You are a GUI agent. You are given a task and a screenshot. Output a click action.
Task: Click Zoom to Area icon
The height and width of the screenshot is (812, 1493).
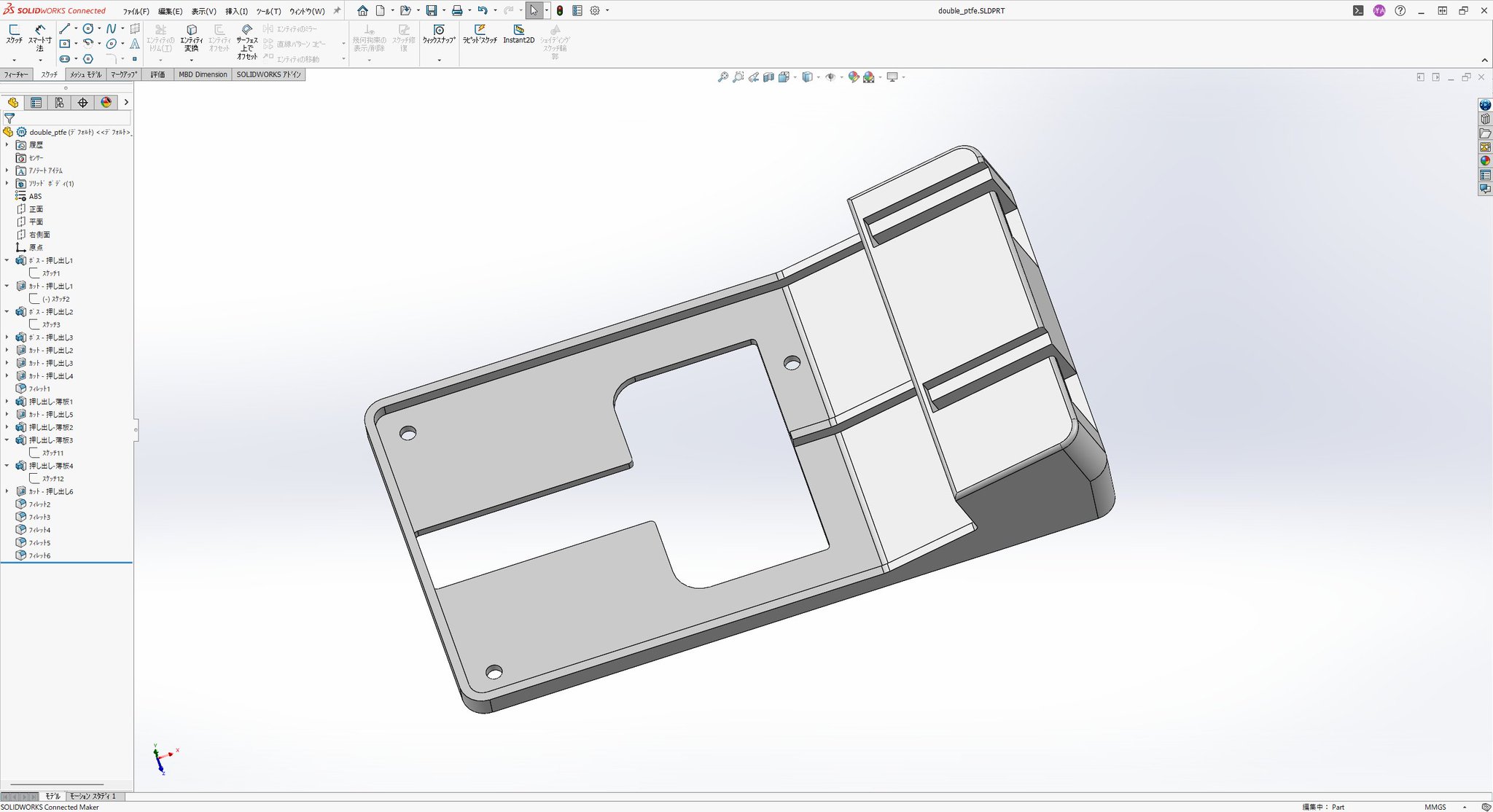[x=738, y=77]
